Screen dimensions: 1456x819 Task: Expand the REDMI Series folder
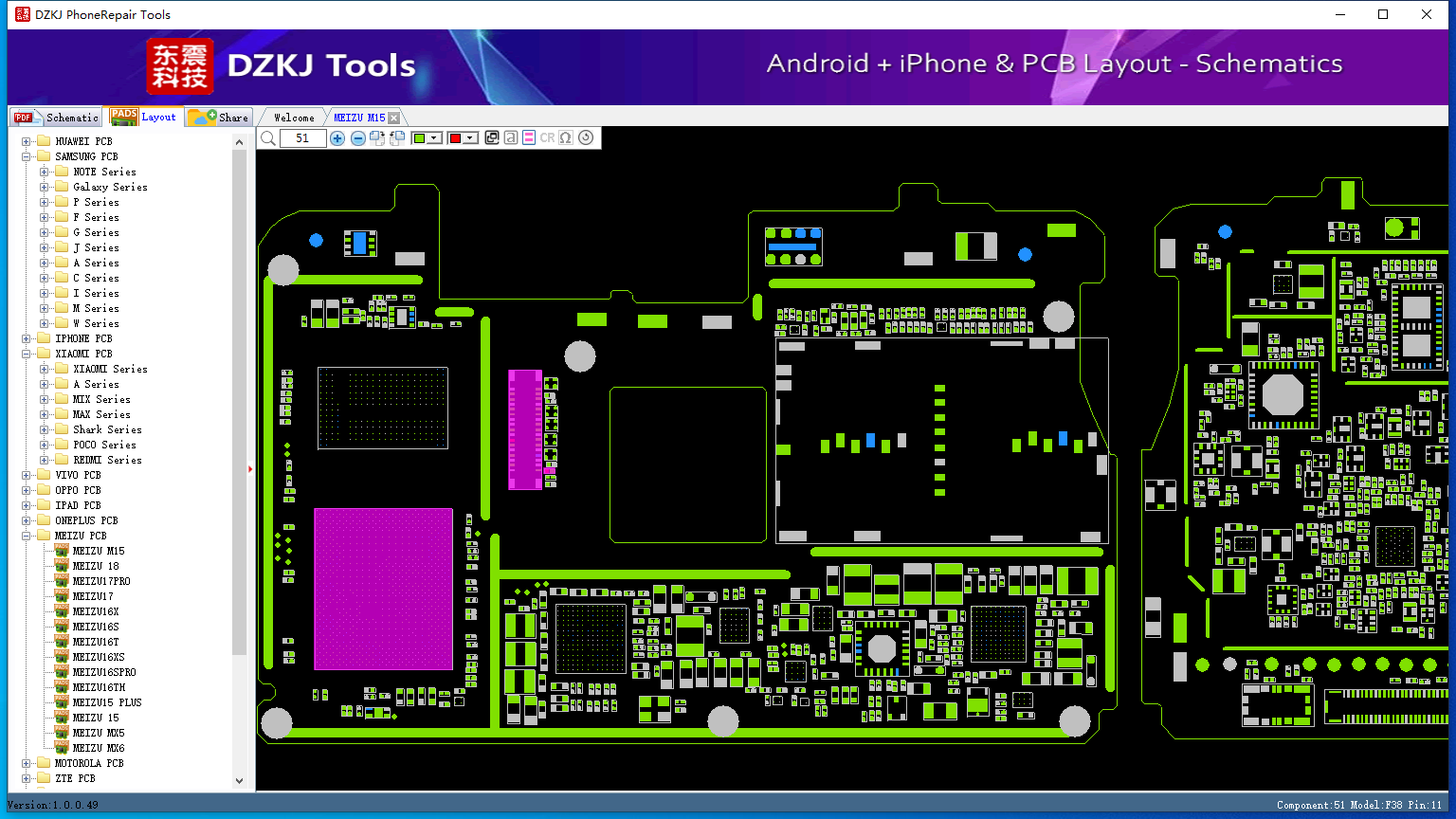click(45, 460)
